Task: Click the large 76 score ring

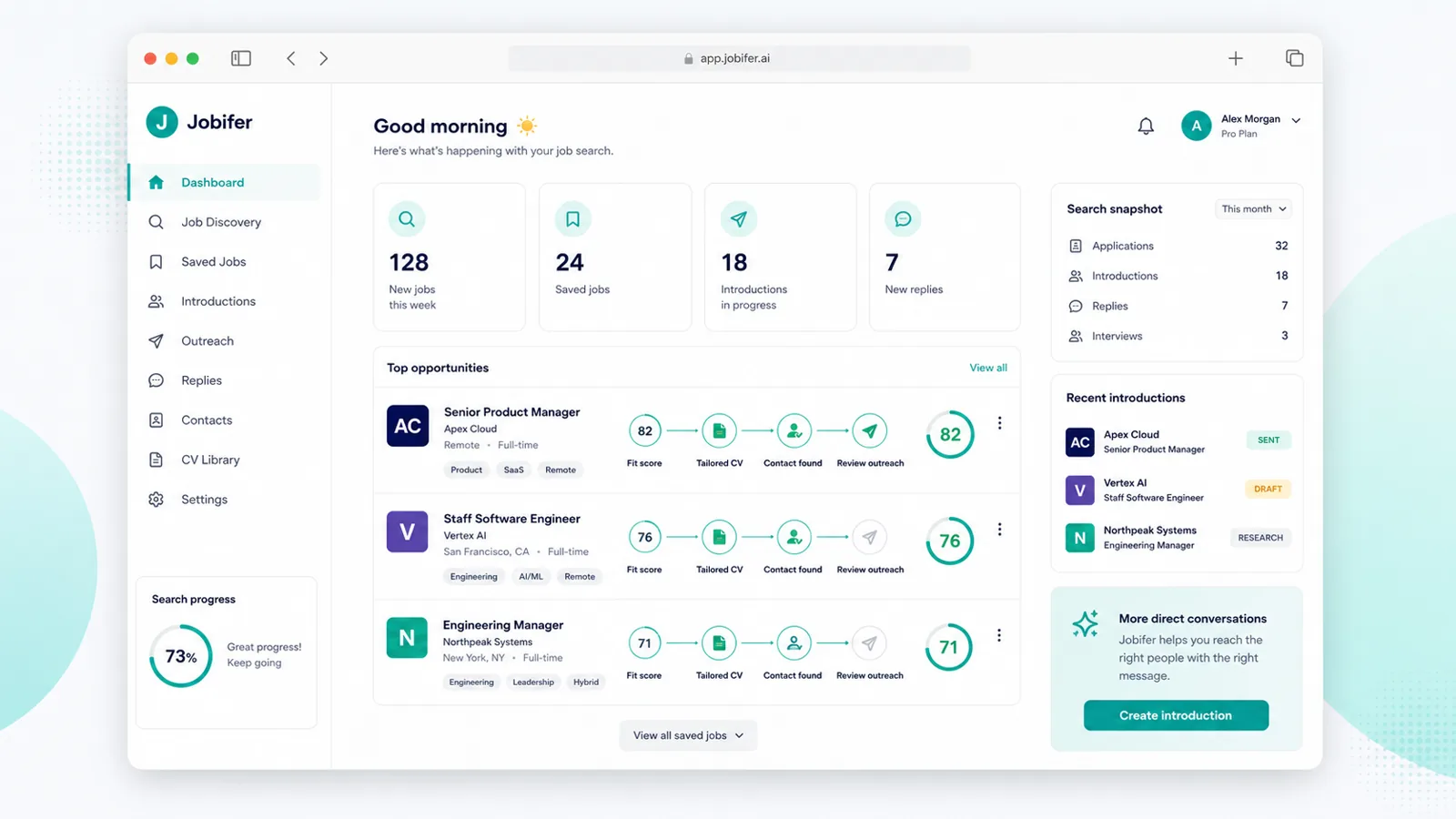Action: tap(950, 541)
